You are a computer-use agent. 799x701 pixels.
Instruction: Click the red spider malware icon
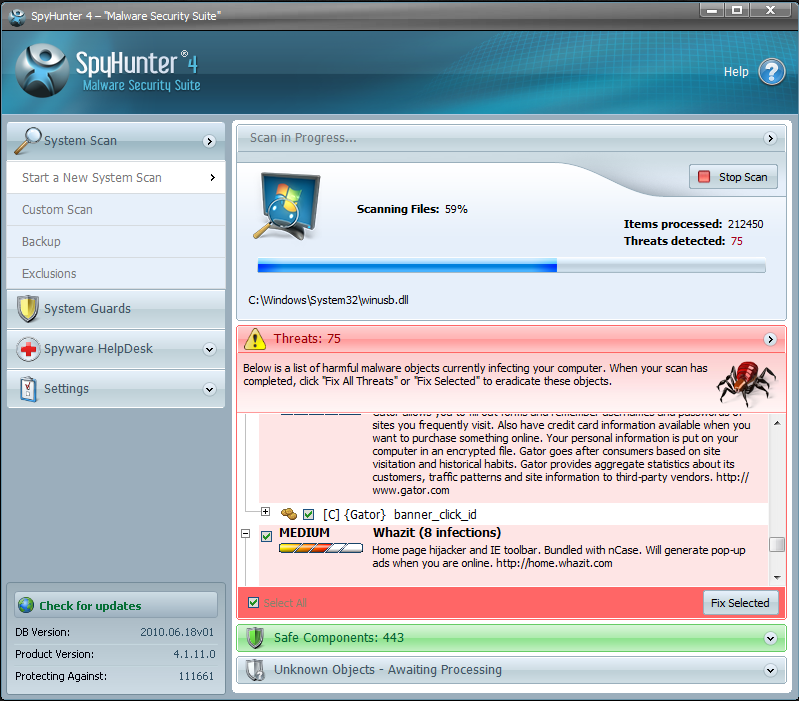tap(747, 383)
